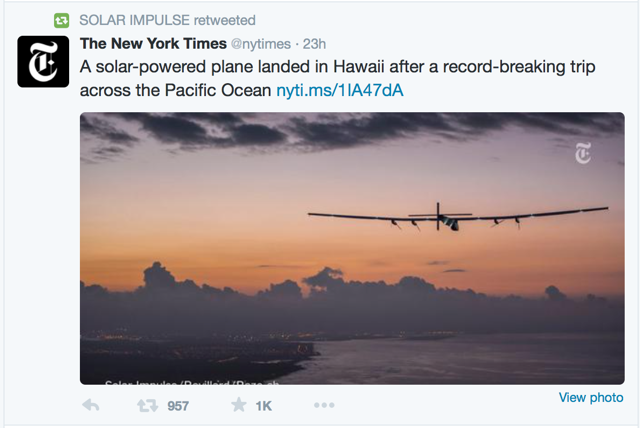Favorite the tweet with the star icon
Image resolution: width=640 pixels, height=428 pixels.
[x=239, y=405]
